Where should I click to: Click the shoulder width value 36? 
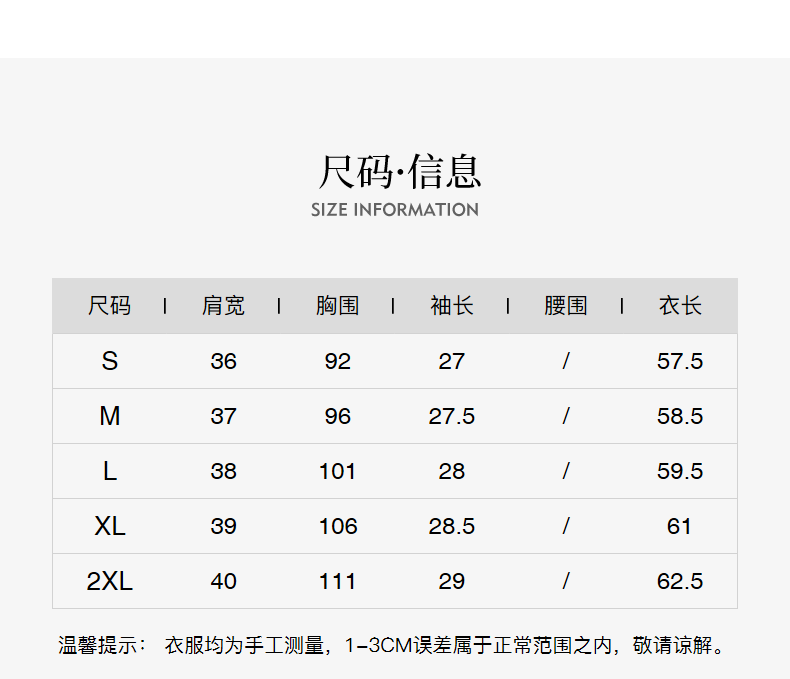coord(223,361)
